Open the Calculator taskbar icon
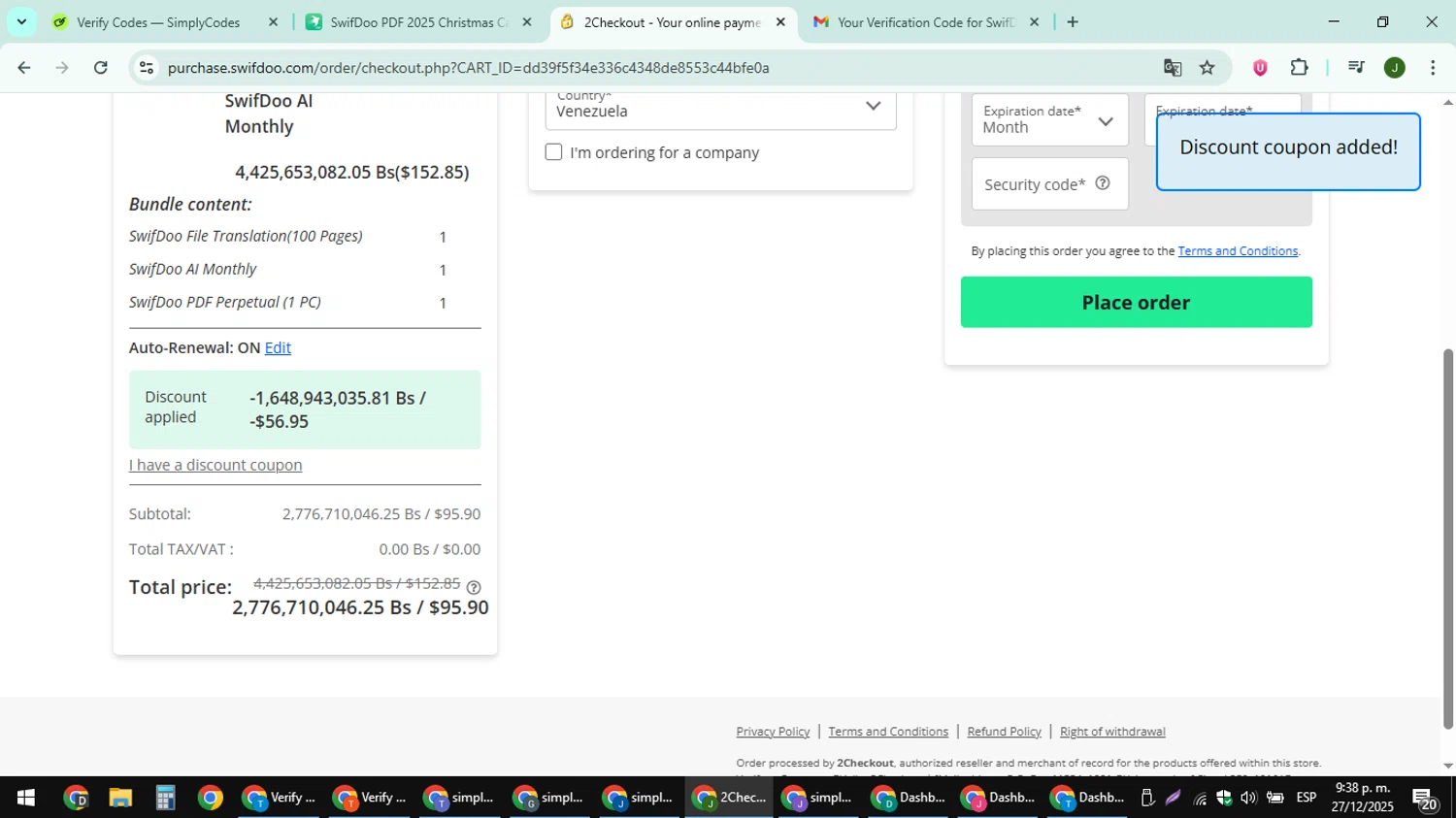1456x818 pixels. [165, 799]
